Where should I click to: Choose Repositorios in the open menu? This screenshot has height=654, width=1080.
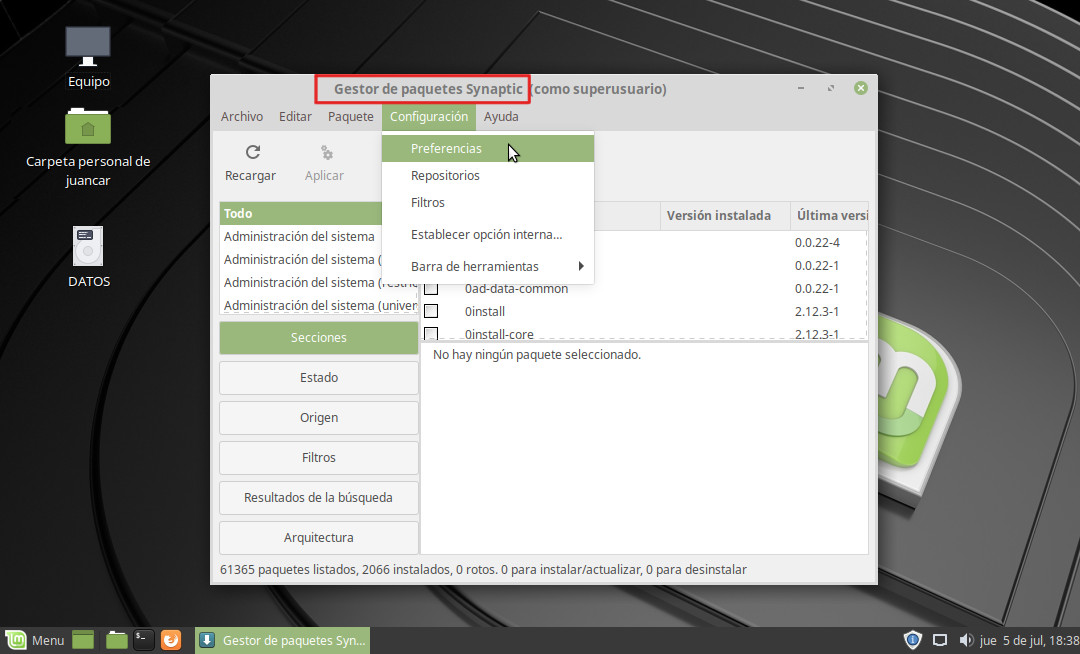pyautogui.click(x=445, y=176)
